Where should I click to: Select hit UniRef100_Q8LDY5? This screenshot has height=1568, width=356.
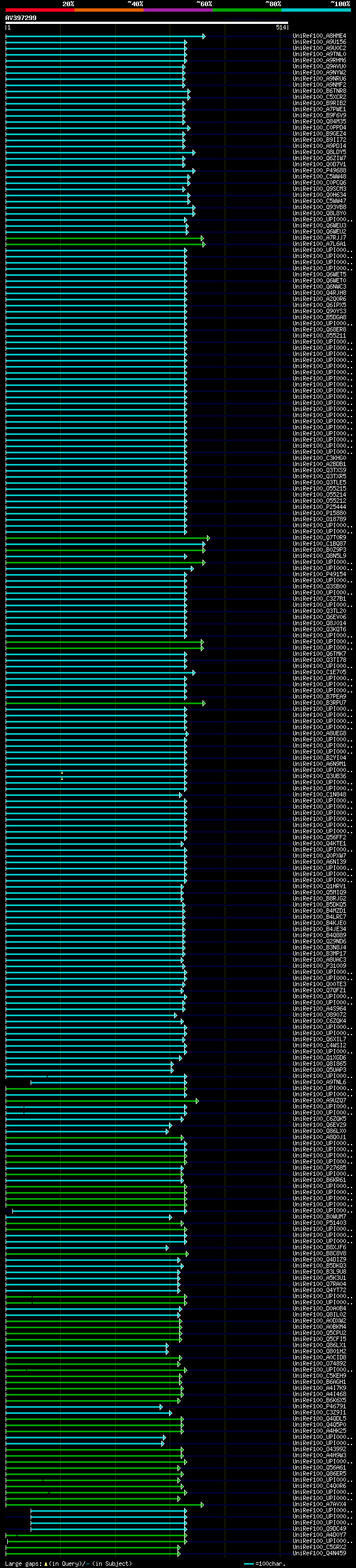click(x=319, y=152)
